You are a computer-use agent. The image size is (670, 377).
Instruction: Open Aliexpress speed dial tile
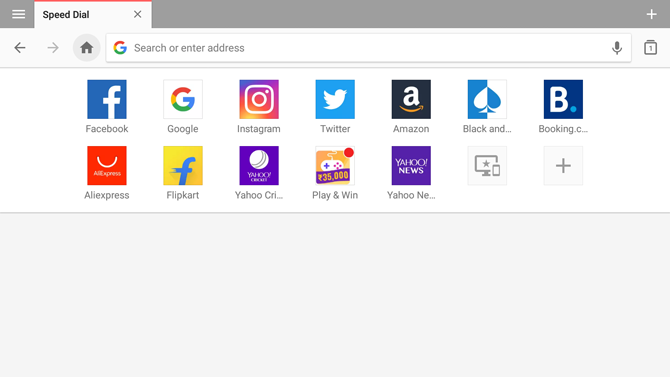107,165
